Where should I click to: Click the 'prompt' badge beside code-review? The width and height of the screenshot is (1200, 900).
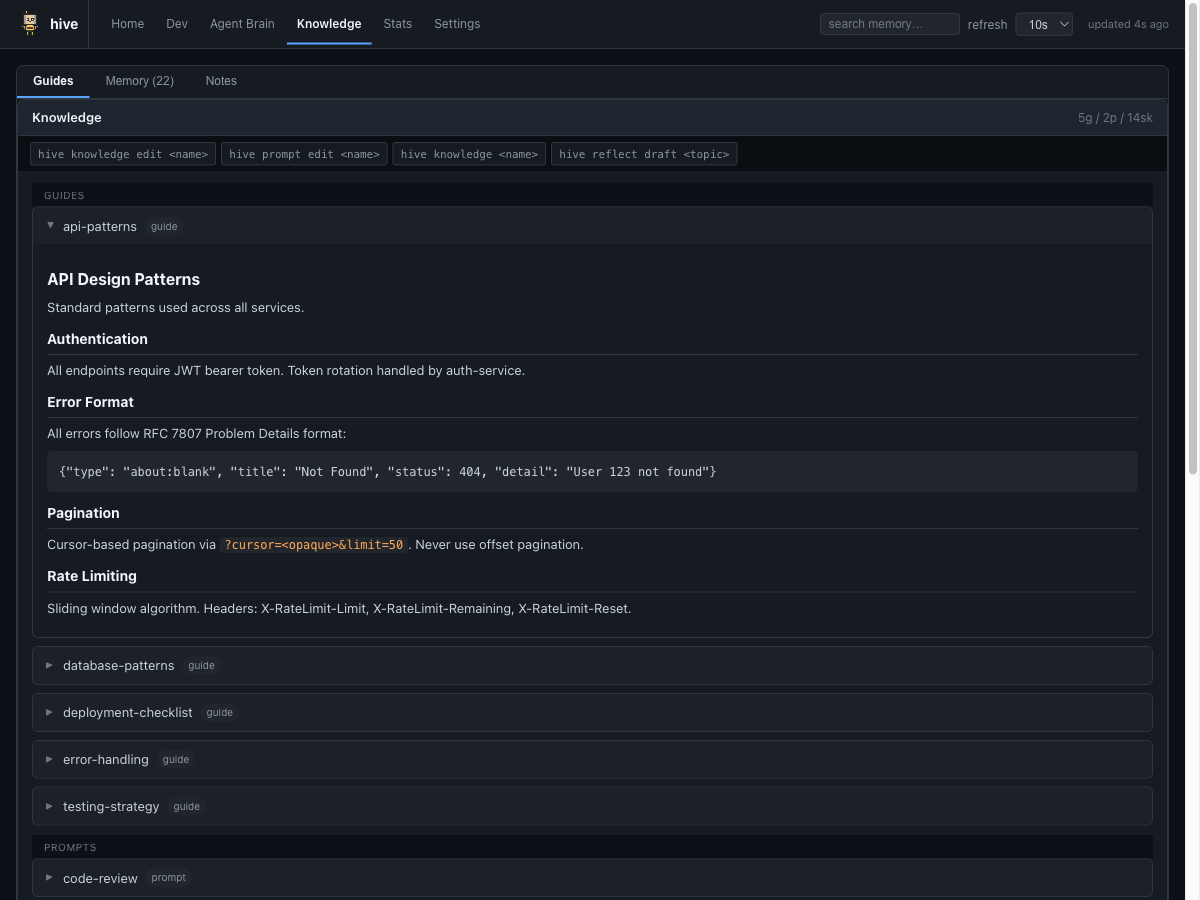tap(168, 878)
